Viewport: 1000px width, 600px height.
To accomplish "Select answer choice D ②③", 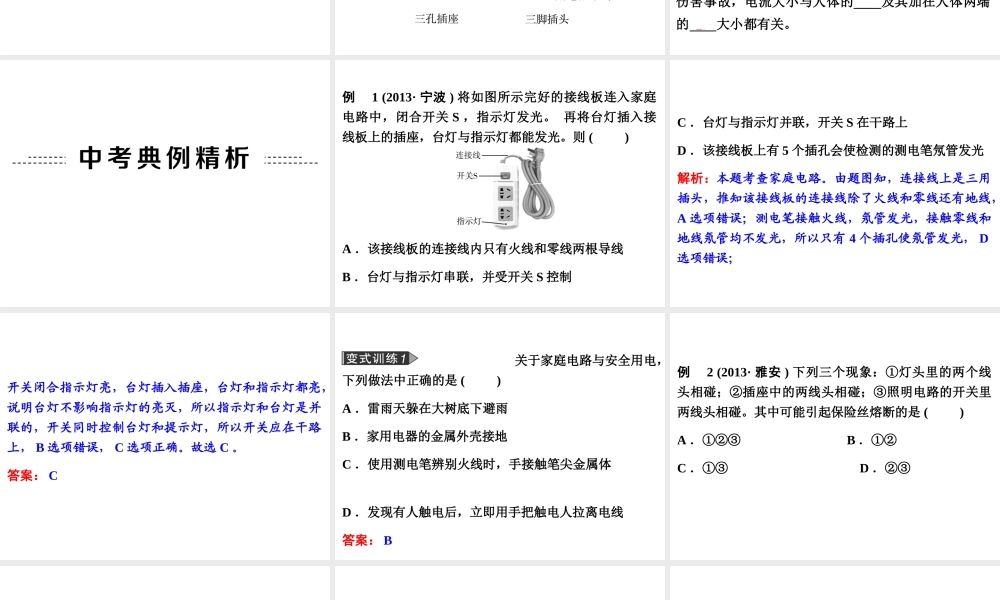I will (885, 468).
